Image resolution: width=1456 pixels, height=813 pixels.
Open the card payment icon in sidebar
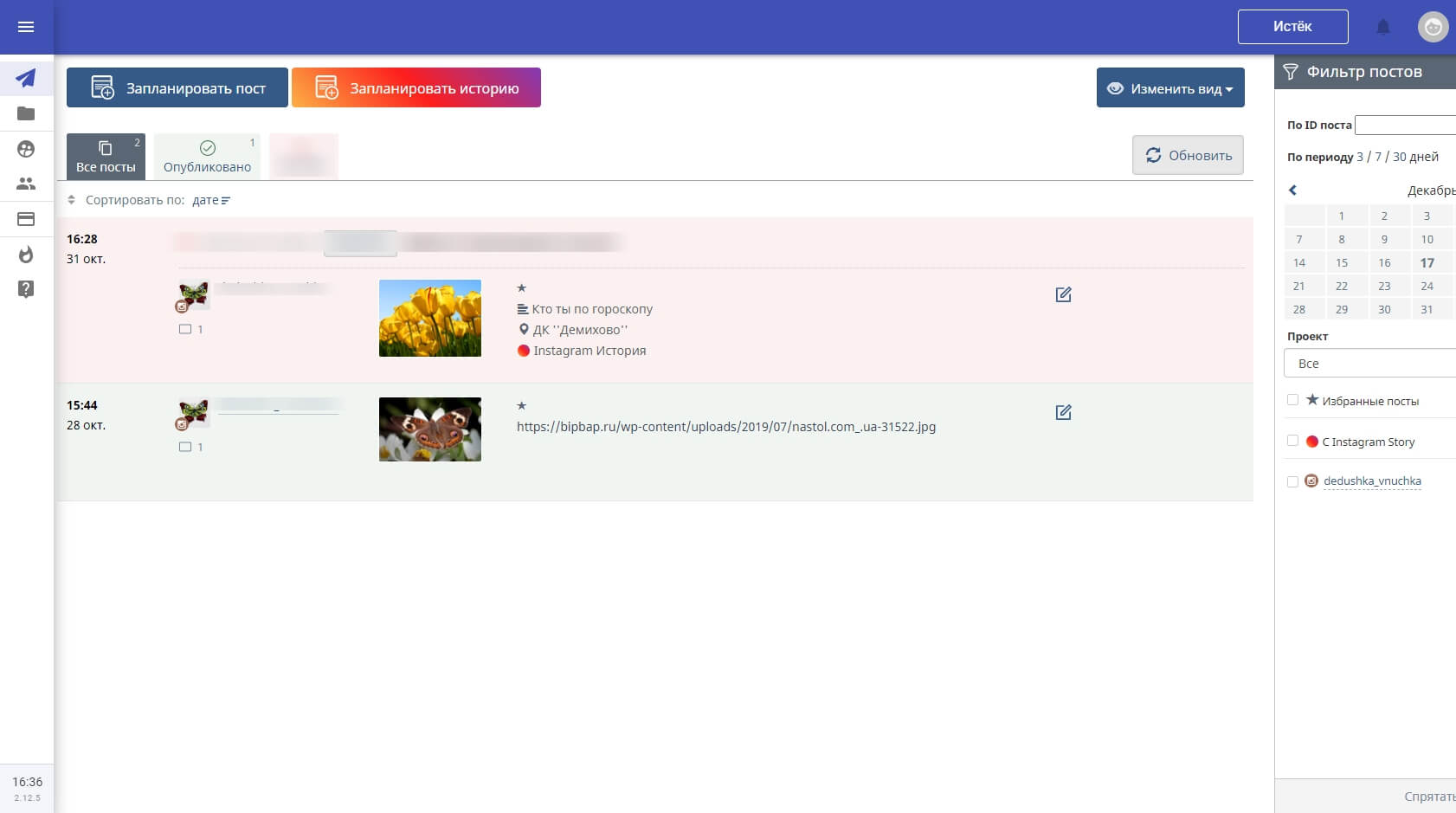[x=26, y=219]
